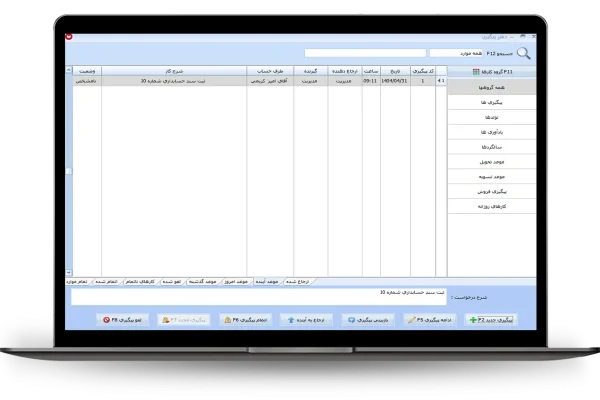Click the grid icon beside گروه کارها F11
Screen dimensions: 600x400
[x=474, y=72]
